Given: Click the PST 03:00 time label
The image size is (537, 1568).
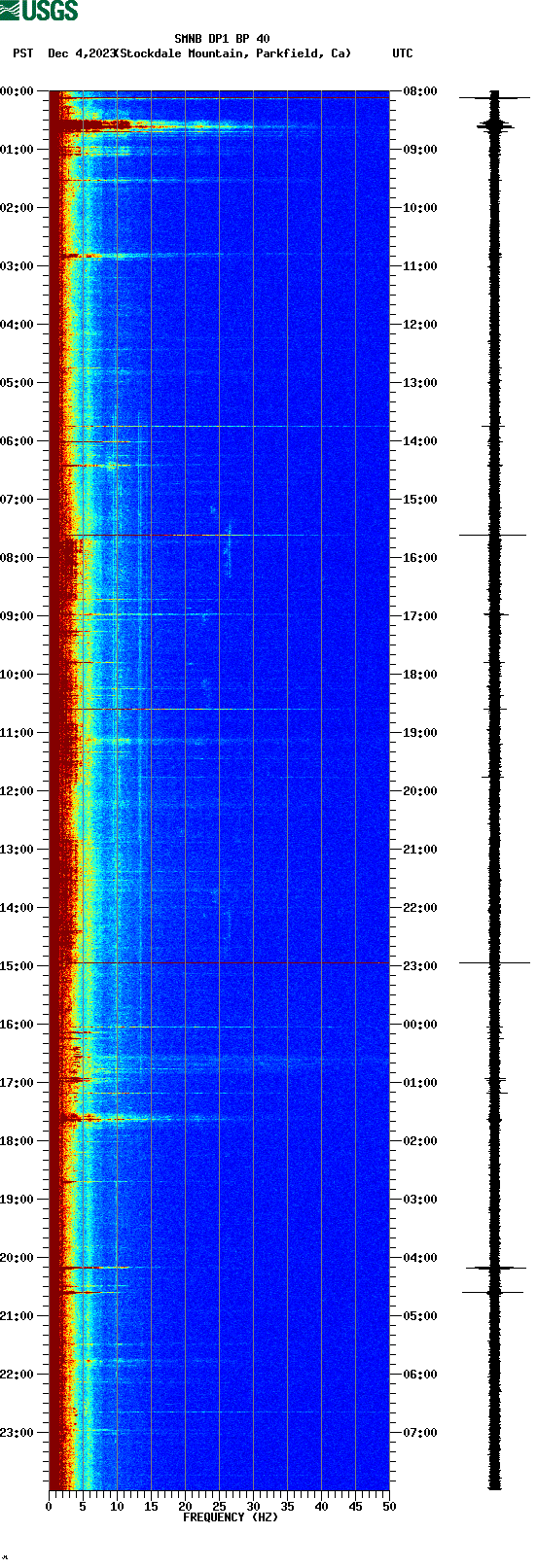Looking at the screenshot, I should point(18,266).
